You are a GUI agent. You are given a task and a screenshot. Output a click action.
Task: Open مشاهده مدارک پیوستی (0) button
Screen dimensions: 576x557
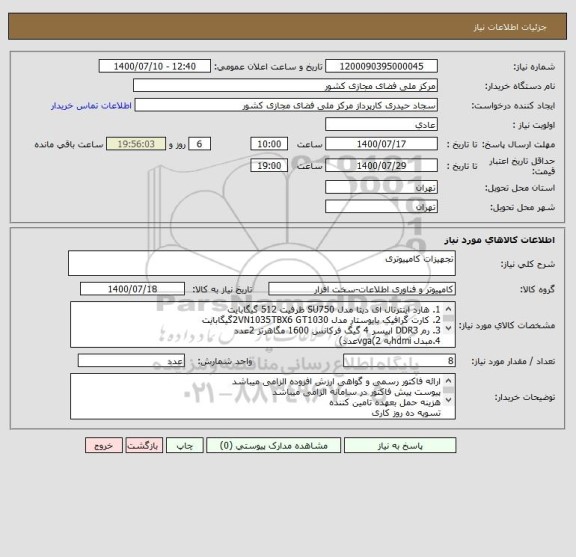274,445
